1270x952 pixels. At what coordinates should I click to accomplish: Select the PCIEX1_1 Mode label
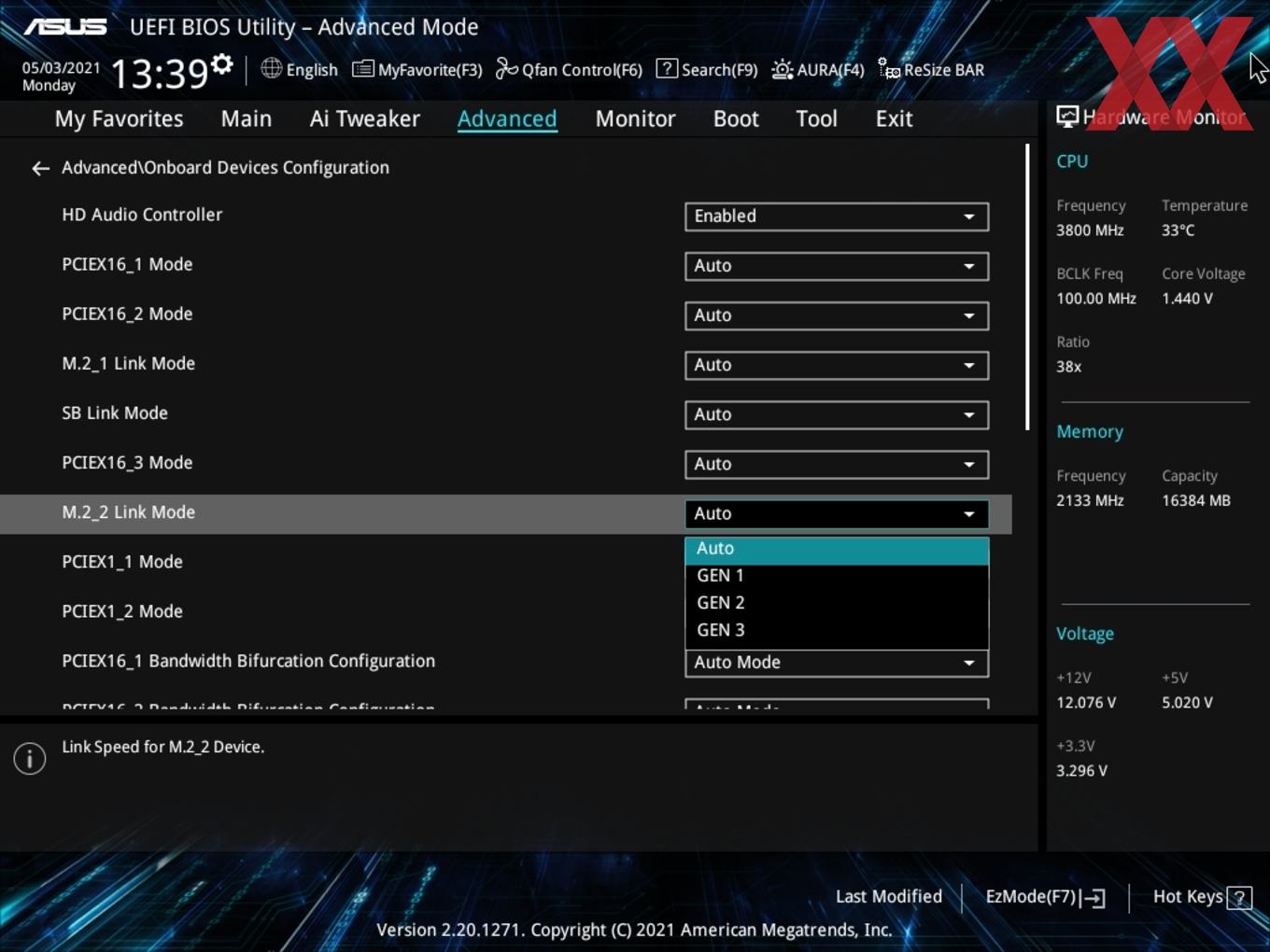122,562
